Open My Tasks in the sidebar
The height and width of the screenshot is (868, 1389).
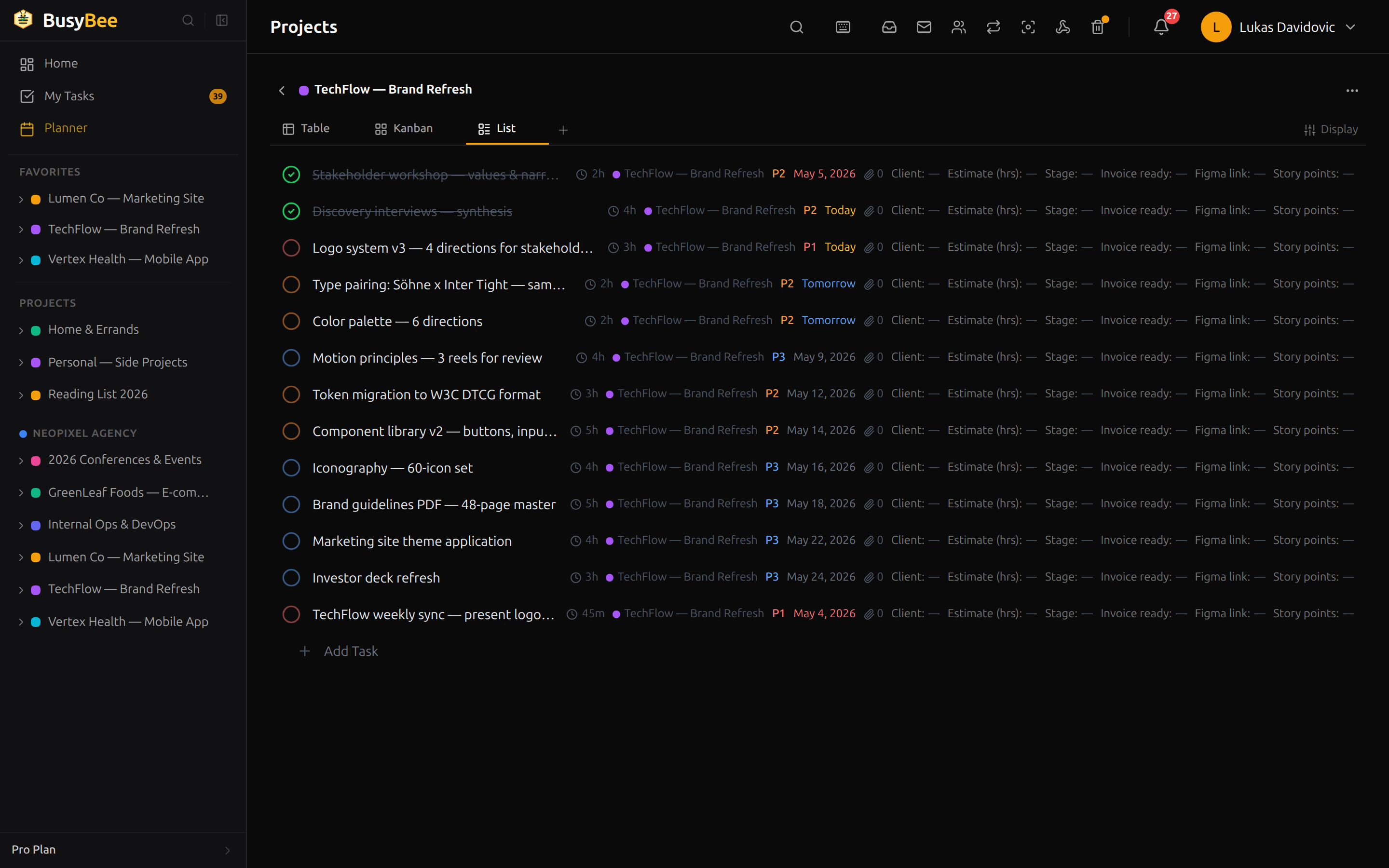pos(123,96)
